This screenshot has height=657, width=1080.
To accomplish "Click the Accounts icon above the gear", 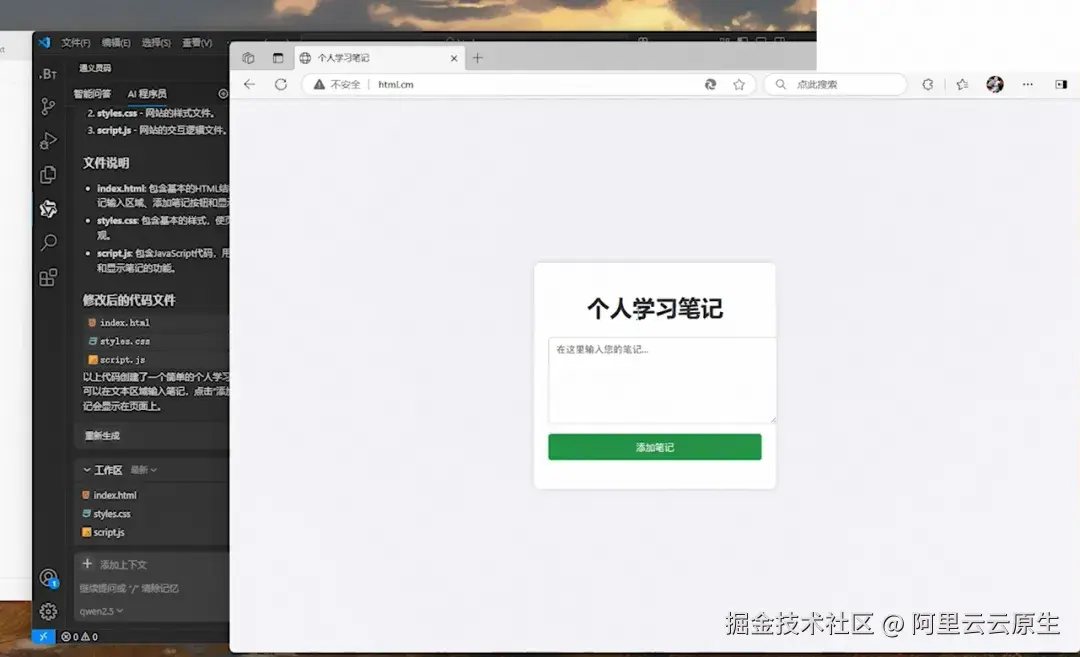I will coord(48,578).
